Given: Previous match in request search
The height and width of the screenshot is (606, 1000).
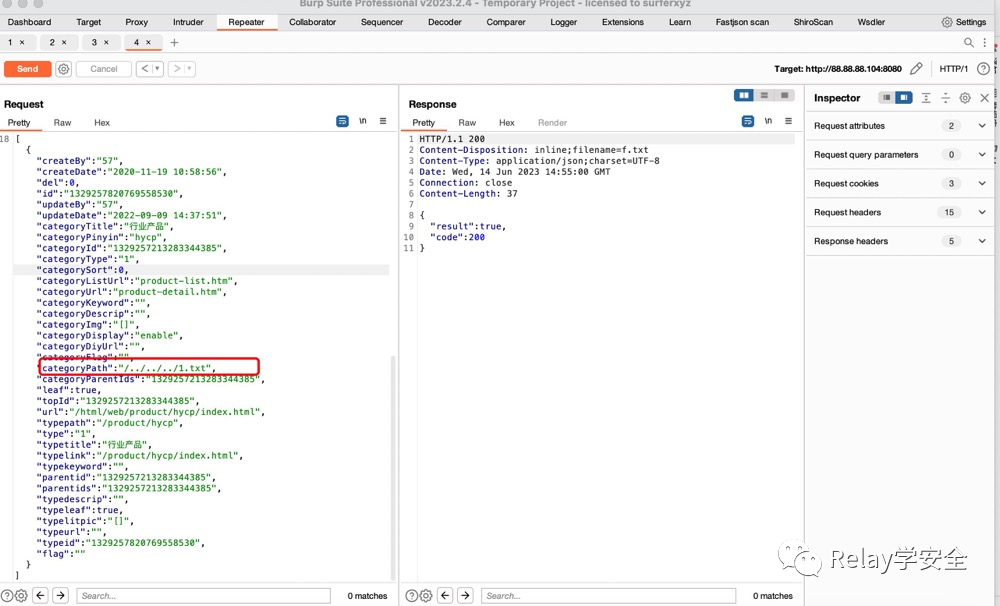Looking at the screenshot, I should pos(40,595).
